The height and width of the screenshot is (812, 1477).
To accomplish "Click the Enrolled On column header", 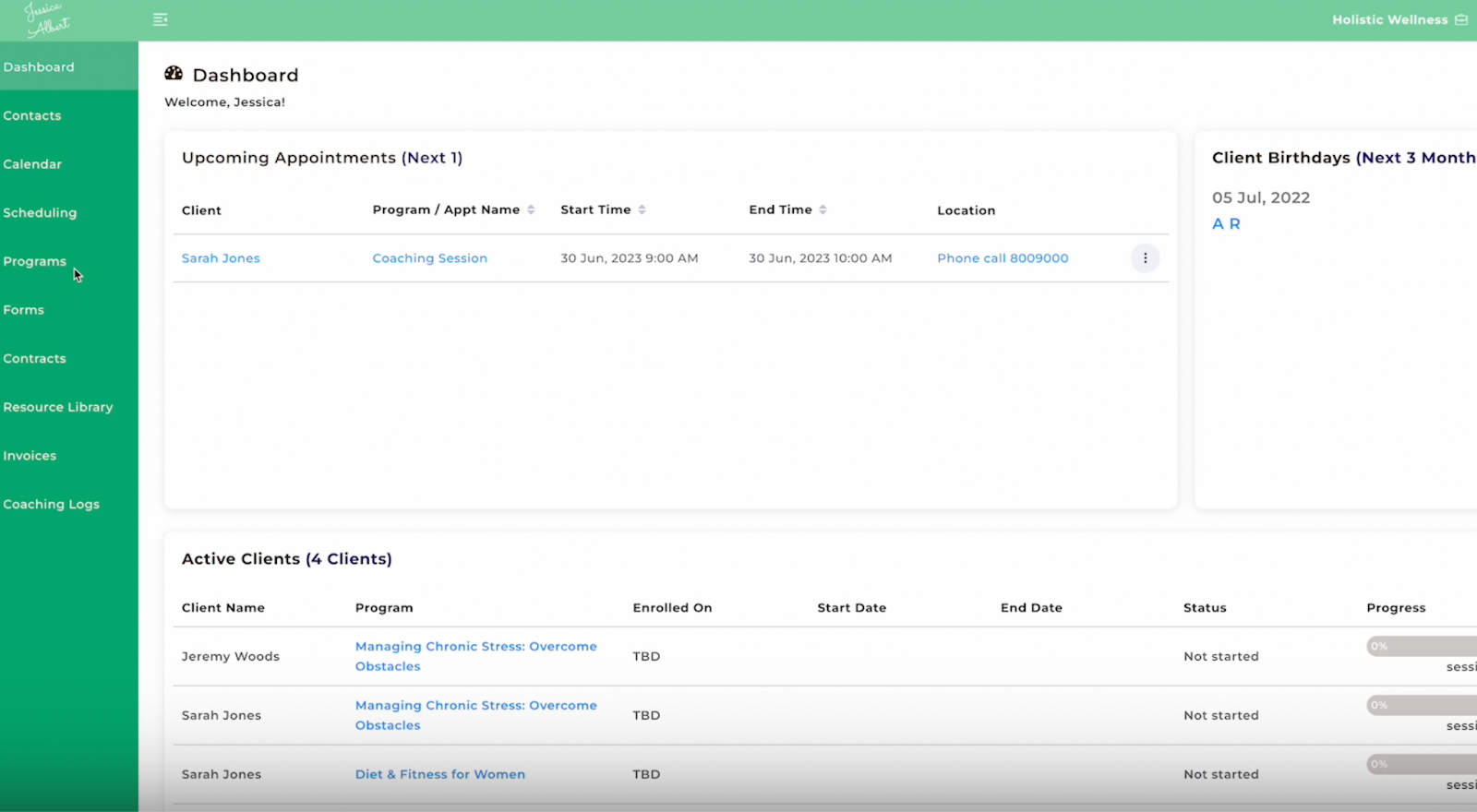I will point(672,608).
